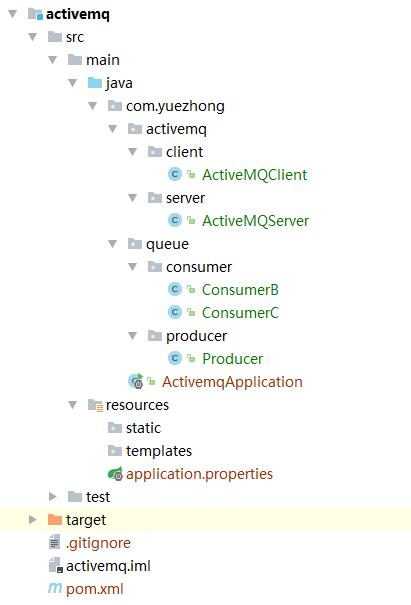Expand the test folder arrow
The height and width of the screenshot is (605, 411).
coord(52,497)
